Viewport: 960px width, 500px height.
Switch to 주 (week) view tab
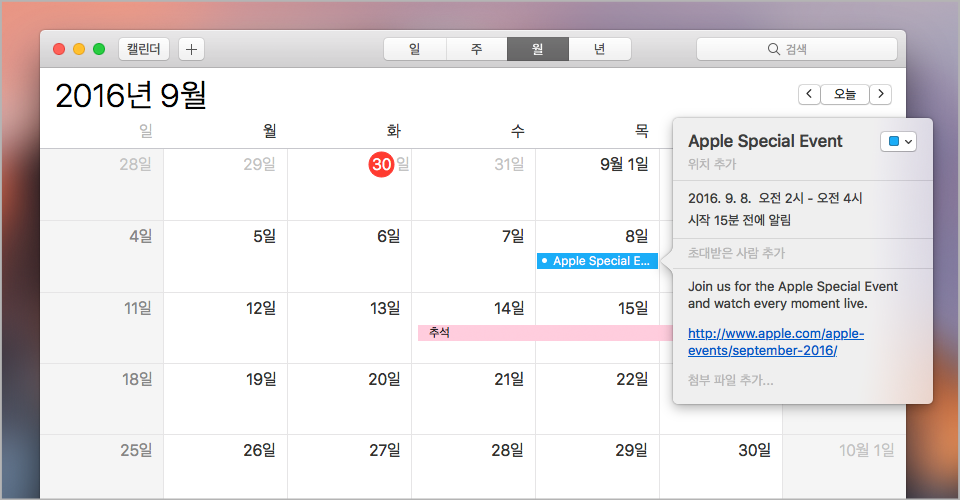pyautogui.click(x=477, y=49)
